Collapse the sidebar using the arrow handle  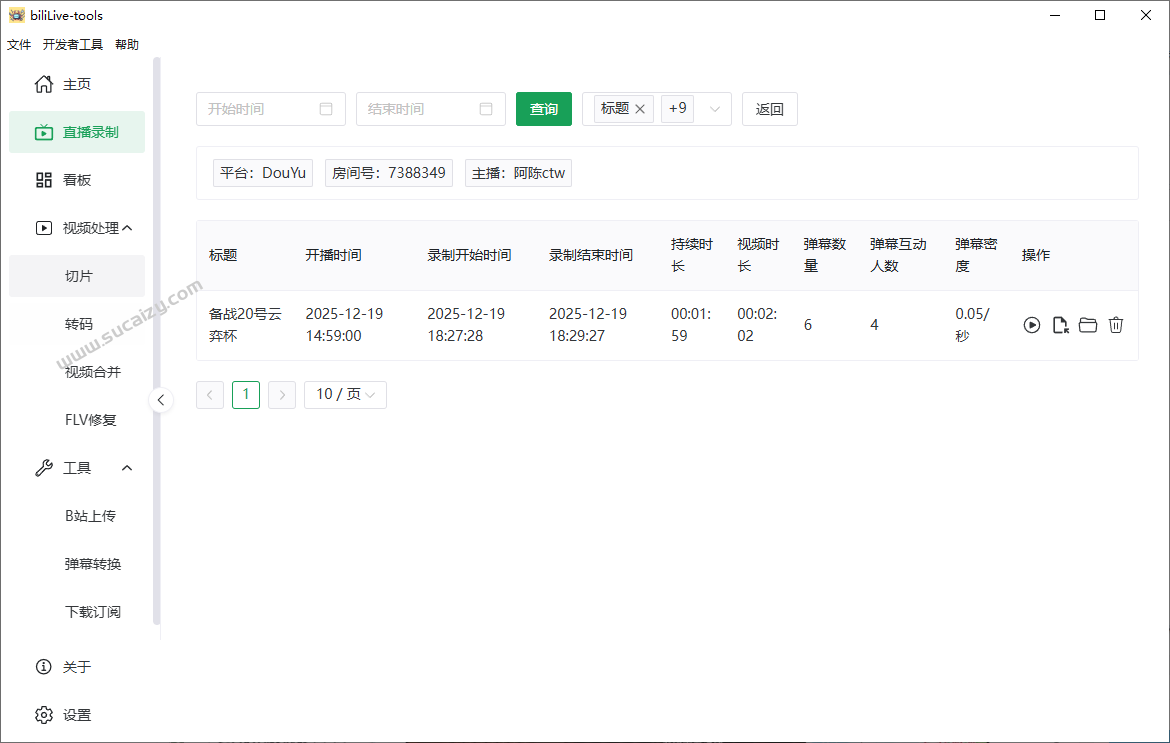coord(161,399)
